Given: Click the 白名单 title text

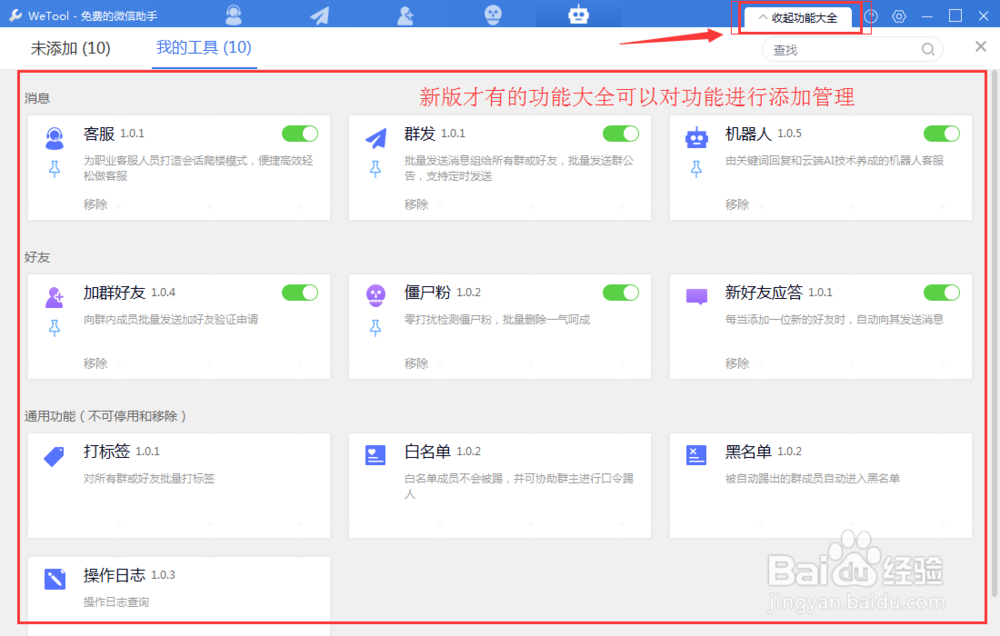Looking at the screenshot, I should 427,452.
